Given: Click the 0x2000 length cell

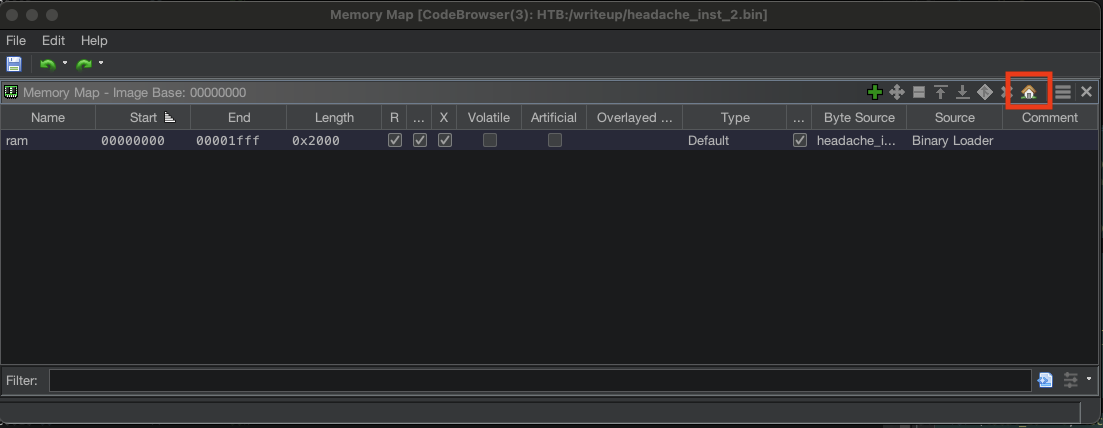Looking at the screenshot, I should 334,140.
